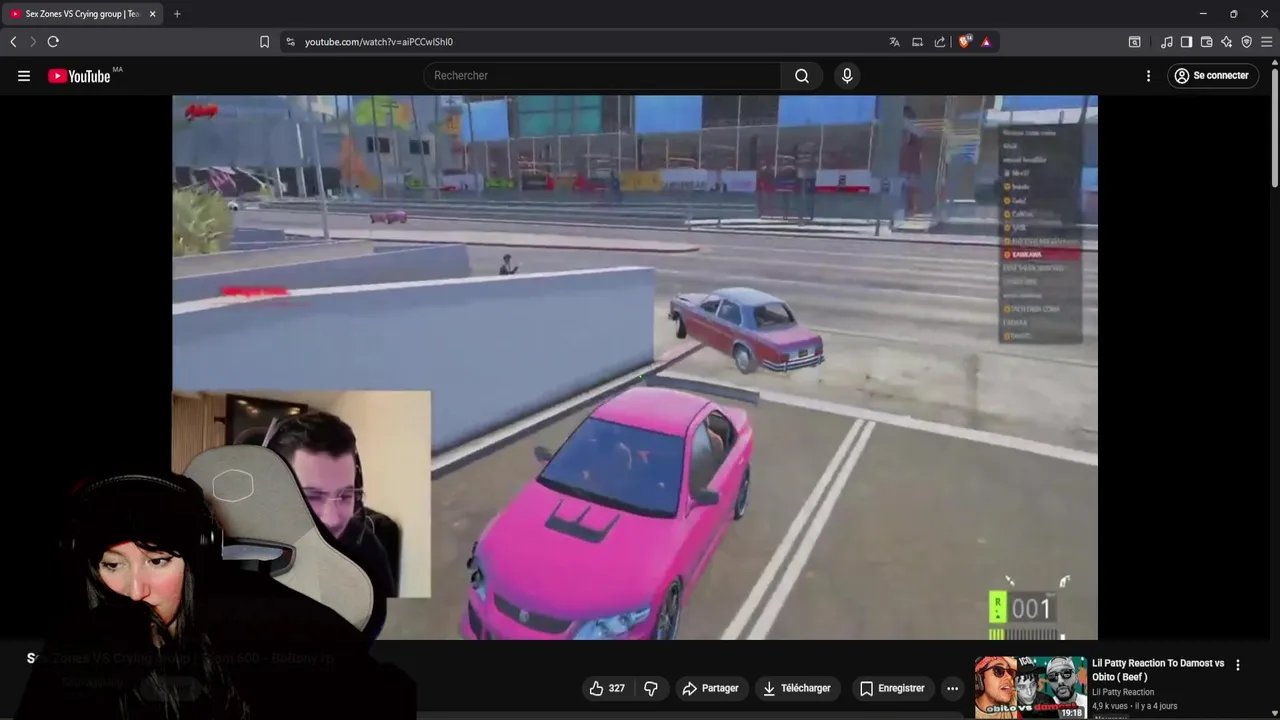This screenshot has height=720, width=1280.
Task: Open media playlist music note icon
Action: (x=1167, y=42)
